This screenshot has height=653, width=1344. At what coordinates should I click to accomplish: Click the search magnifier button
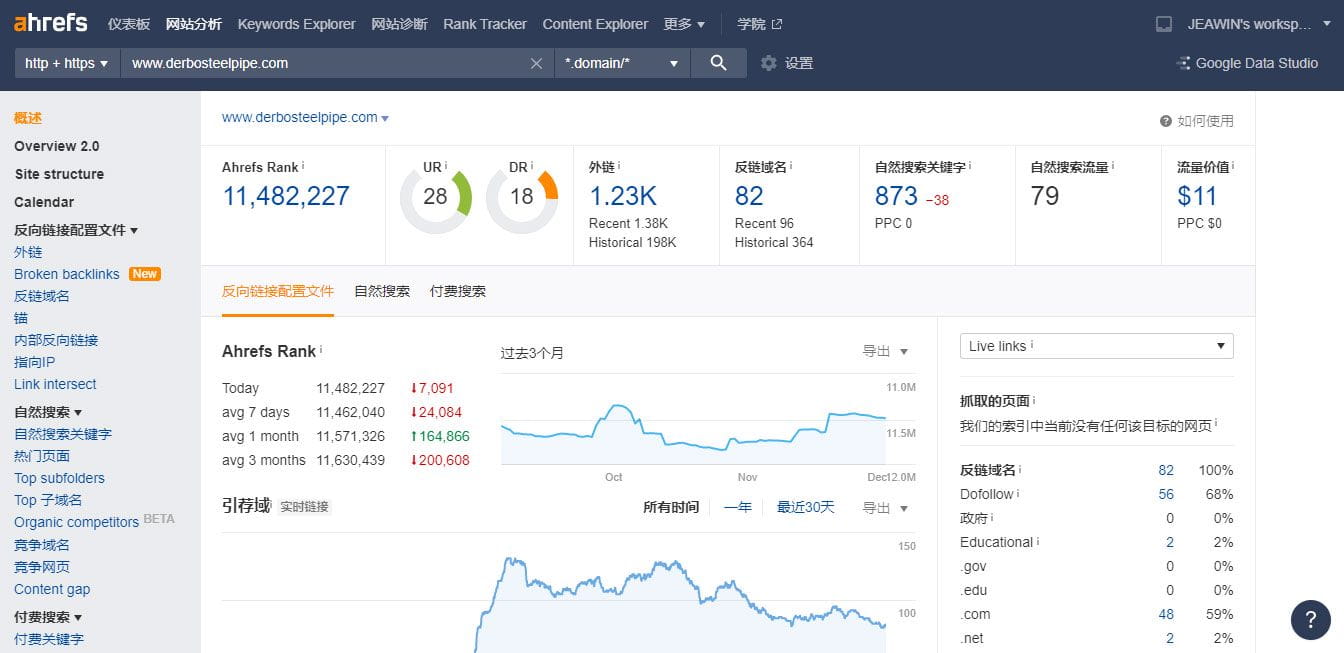point(718,63)
